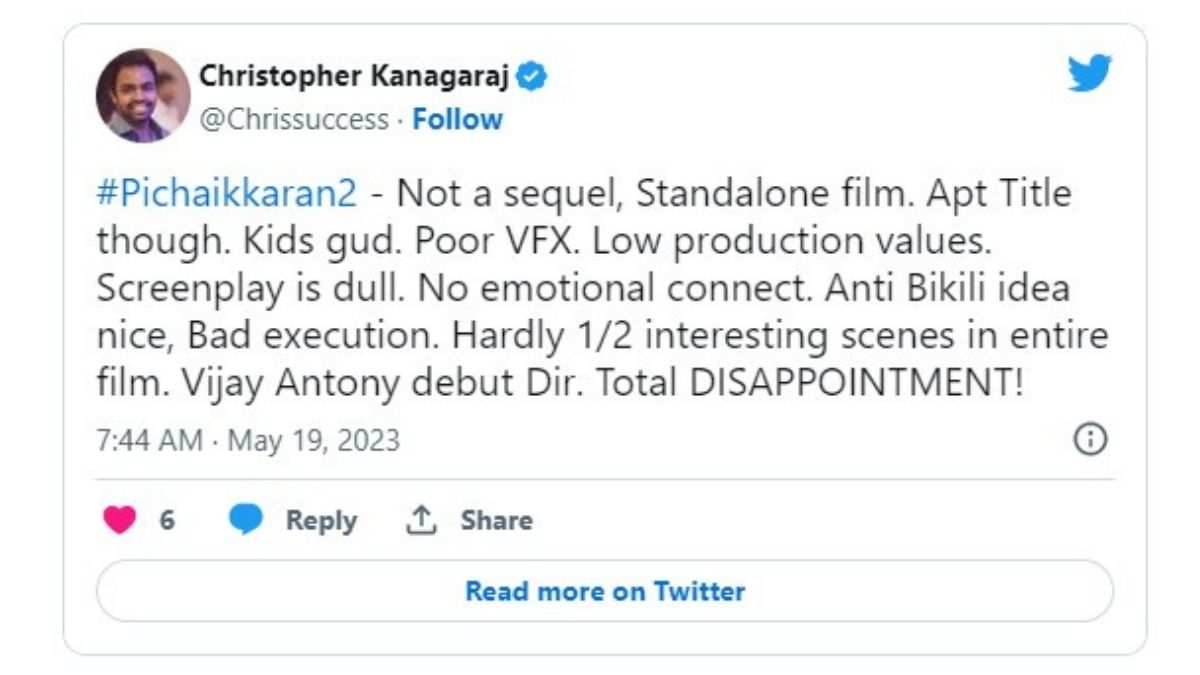Click the May 19, 2023 date
The width and height of the screenshot is (1200, 675).
[x=314, y=440]
